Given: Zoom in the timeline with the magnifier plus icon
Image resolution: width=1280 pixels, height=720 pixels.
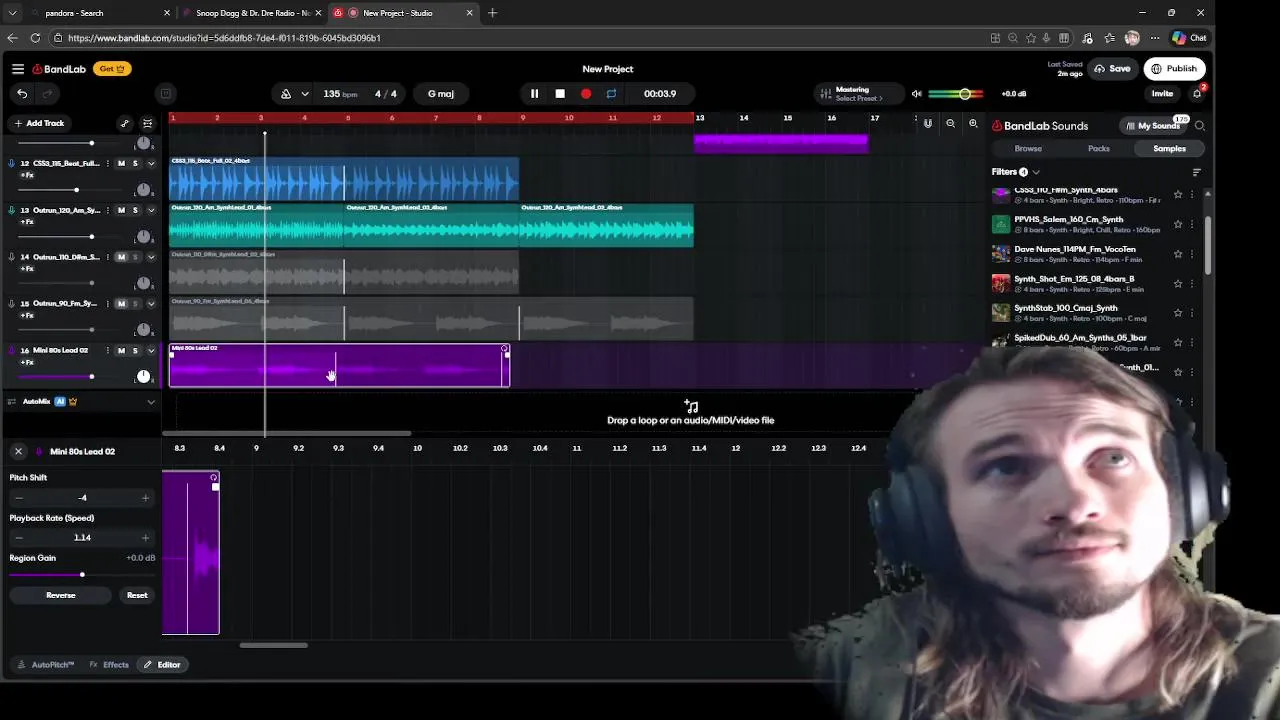Looking at the screenshot, I should coord(973,124).
